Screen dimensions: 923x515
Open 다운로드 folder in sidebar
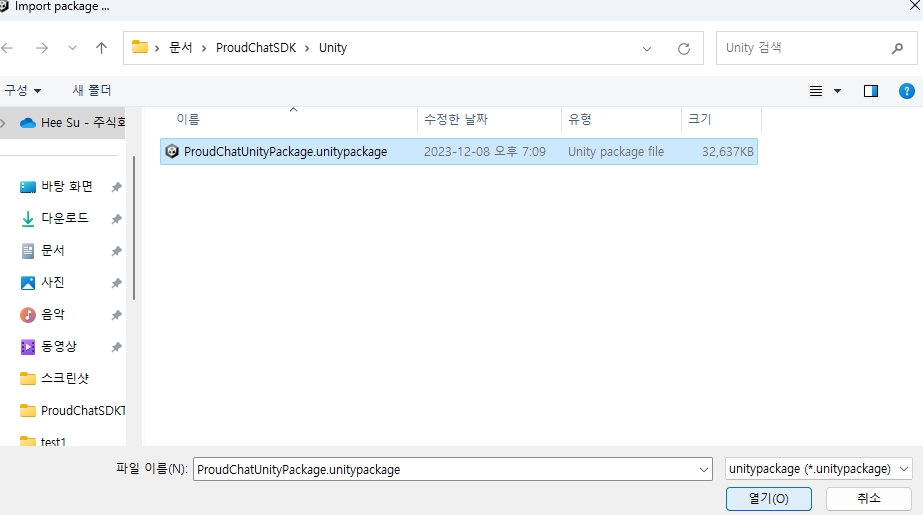point(65,218)
